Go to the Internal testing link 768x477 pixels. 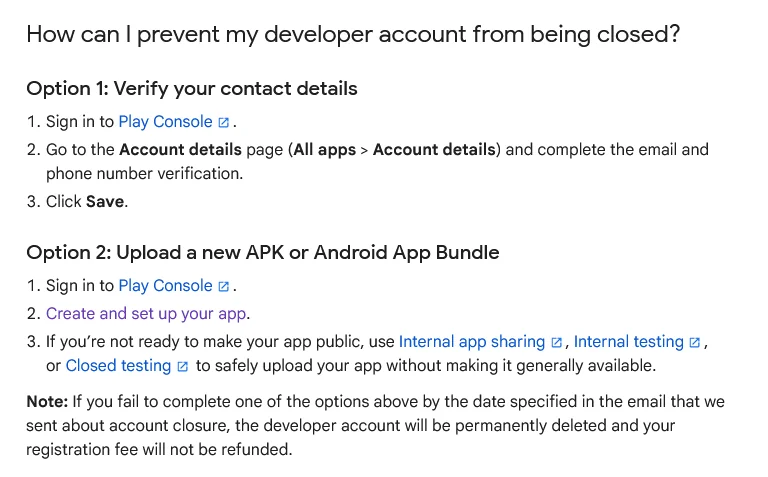(628, 342)
